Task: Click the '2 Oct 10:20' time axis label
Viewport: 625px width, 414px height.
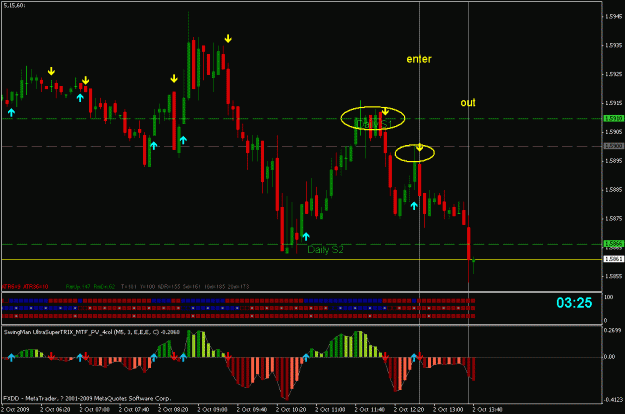Action: tap(291, 409)
